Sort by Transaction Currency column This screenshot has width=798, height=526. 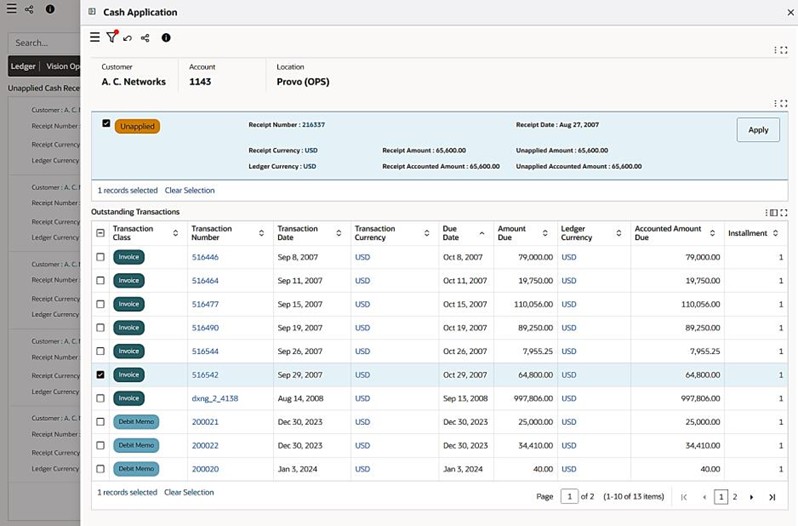pyautogui.click(x=426, y=233)
